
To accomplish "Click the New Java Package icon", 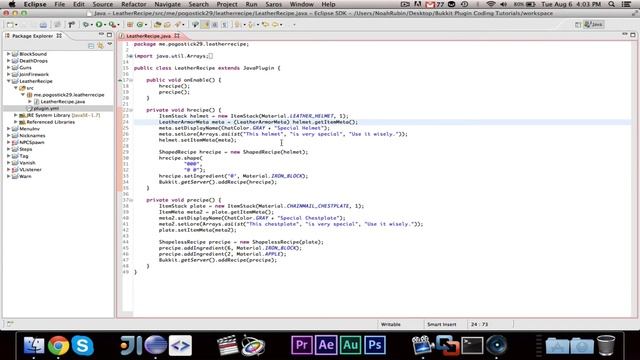I will pyautogui.click(x=130, y=24).
